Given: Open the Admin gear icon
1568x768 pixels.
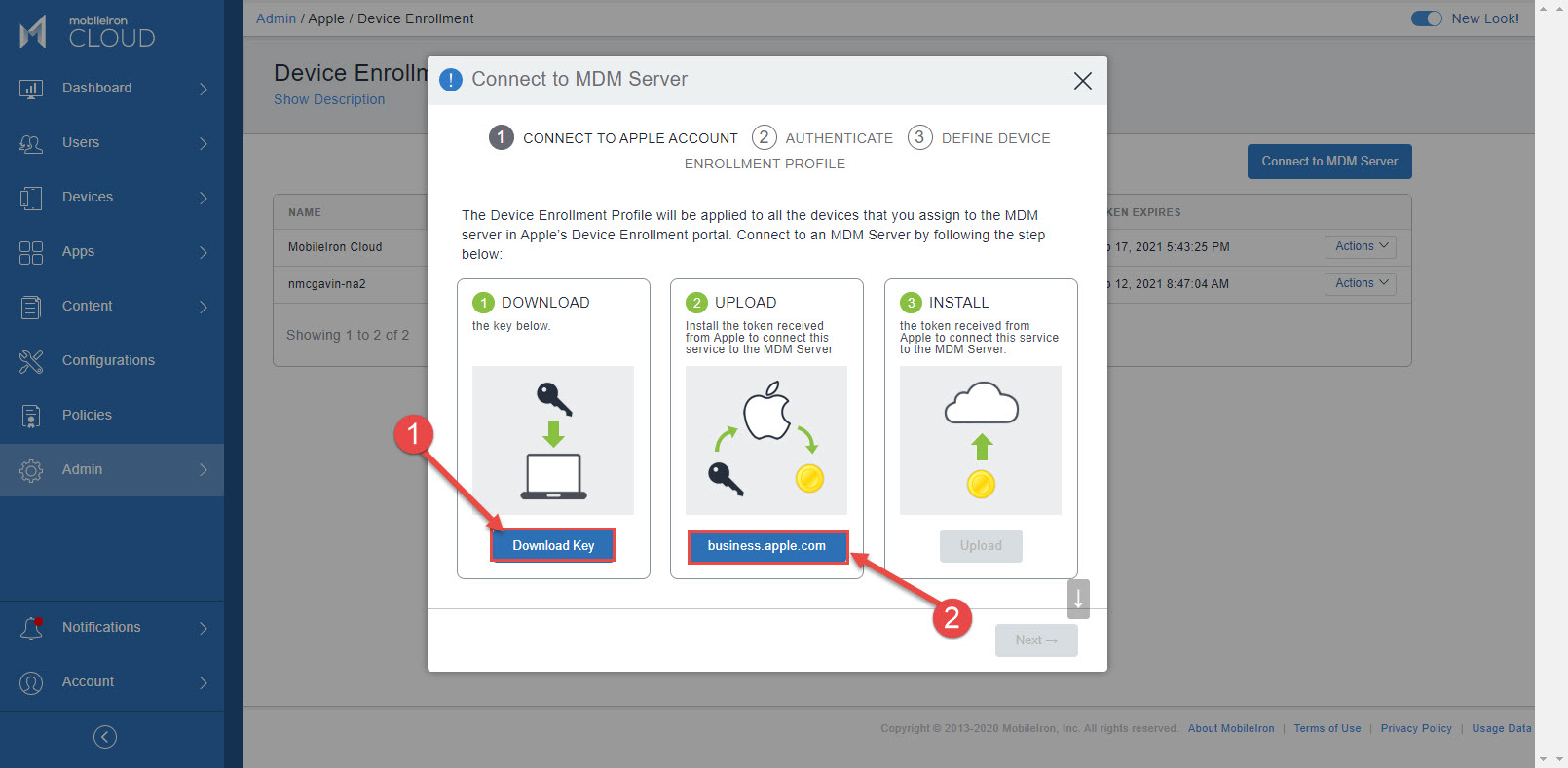Looking at the screenshot, I should 31,470.
